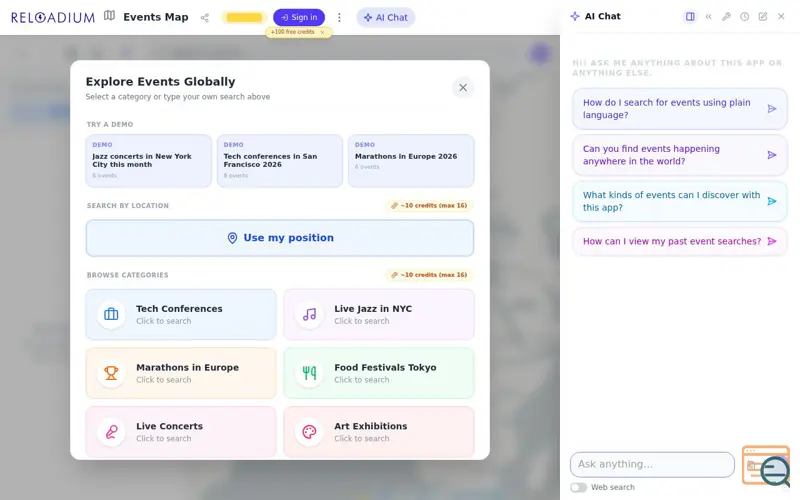The image size is (800, 500).
Task: Click the credits badge beside Browse Categories
Action: pyautogui.click(x=430, y=275)
